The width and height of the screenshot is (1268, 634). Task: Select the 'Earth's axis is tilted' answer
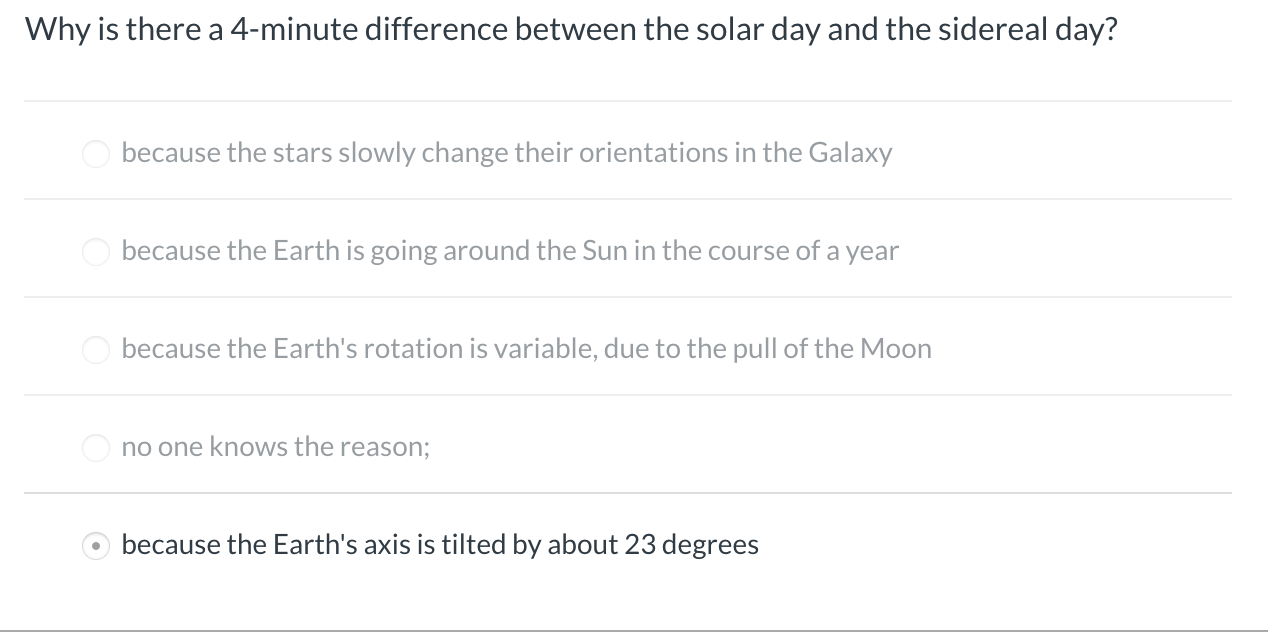(x=438, y=546)
